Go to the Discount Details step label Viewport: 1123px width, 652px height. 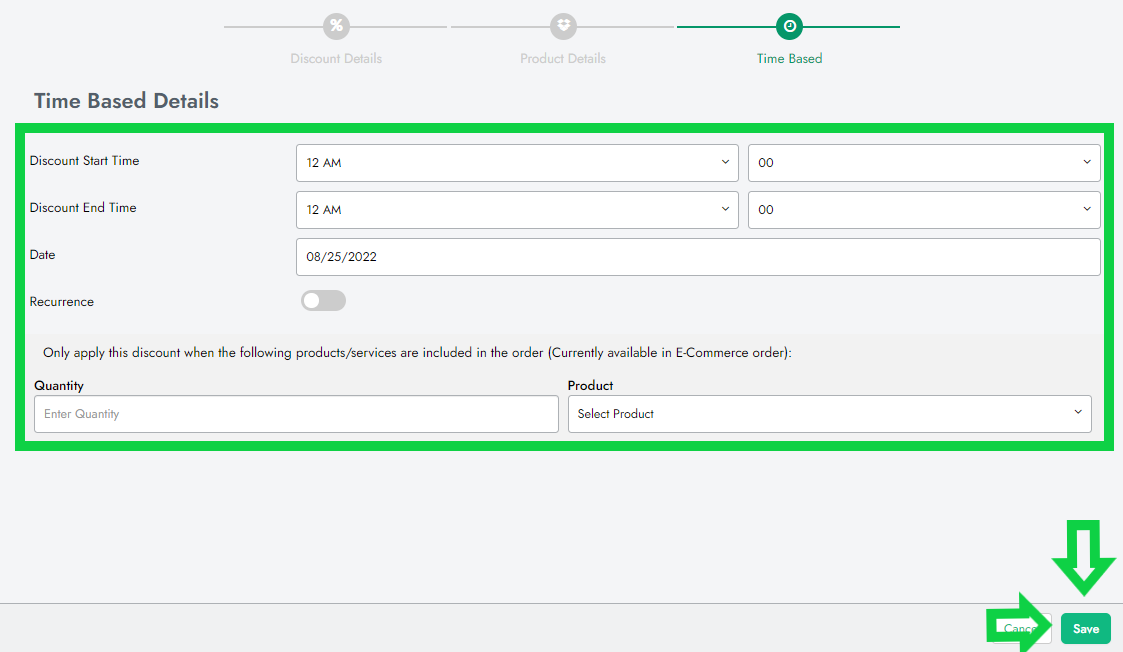point(336,59)
